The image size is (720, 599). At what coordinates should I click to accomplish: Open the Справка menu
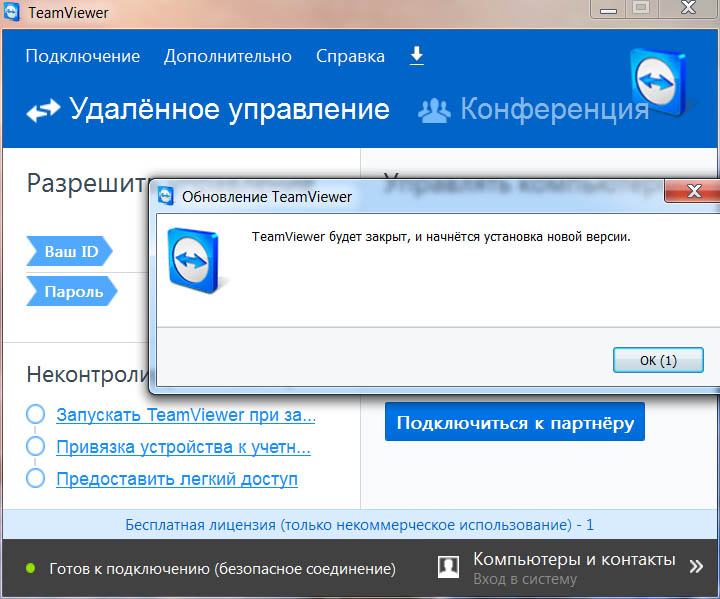pos(350,56)
